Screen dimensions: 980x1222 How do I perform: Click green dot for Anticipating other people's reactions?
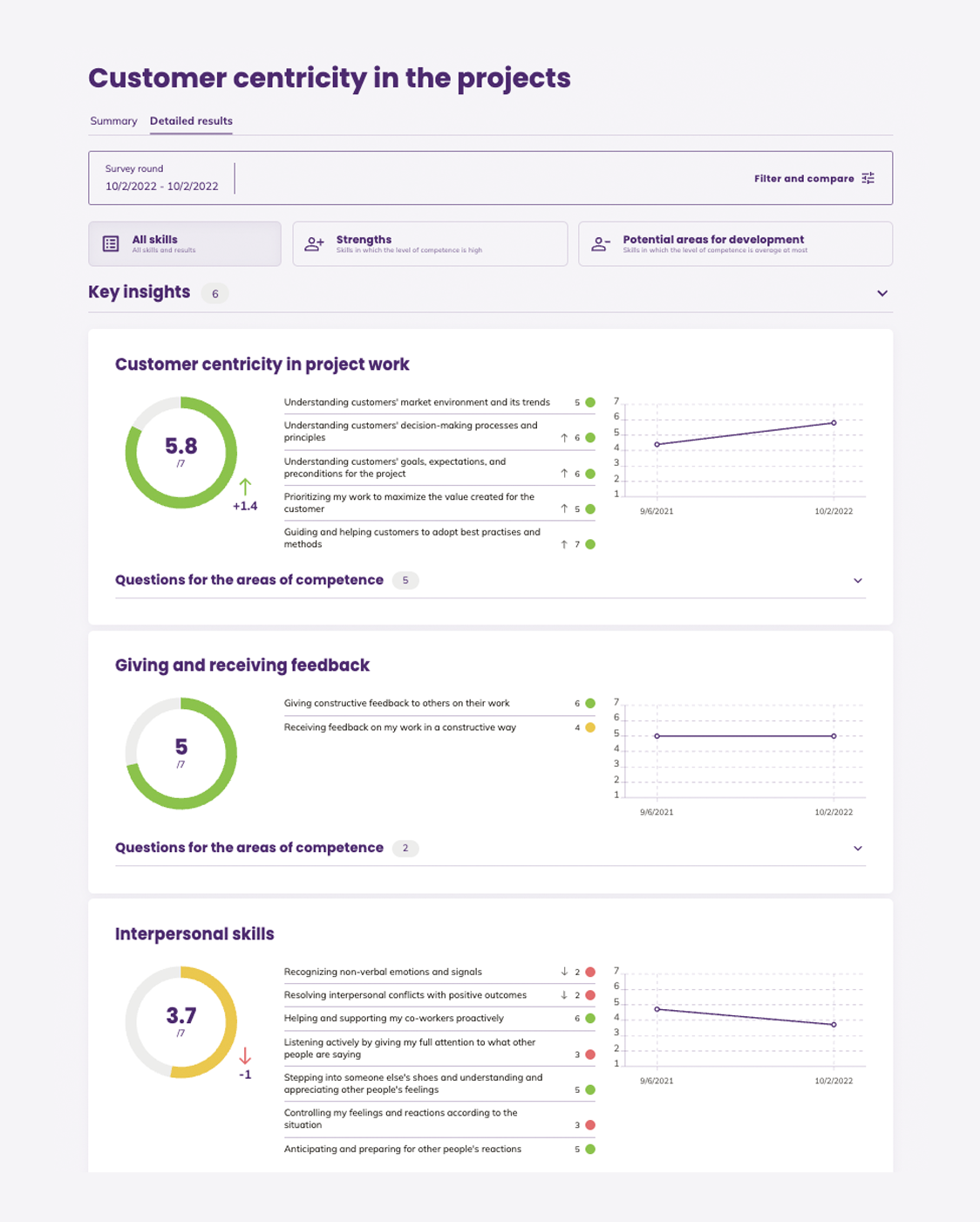tap(590, 1150)
